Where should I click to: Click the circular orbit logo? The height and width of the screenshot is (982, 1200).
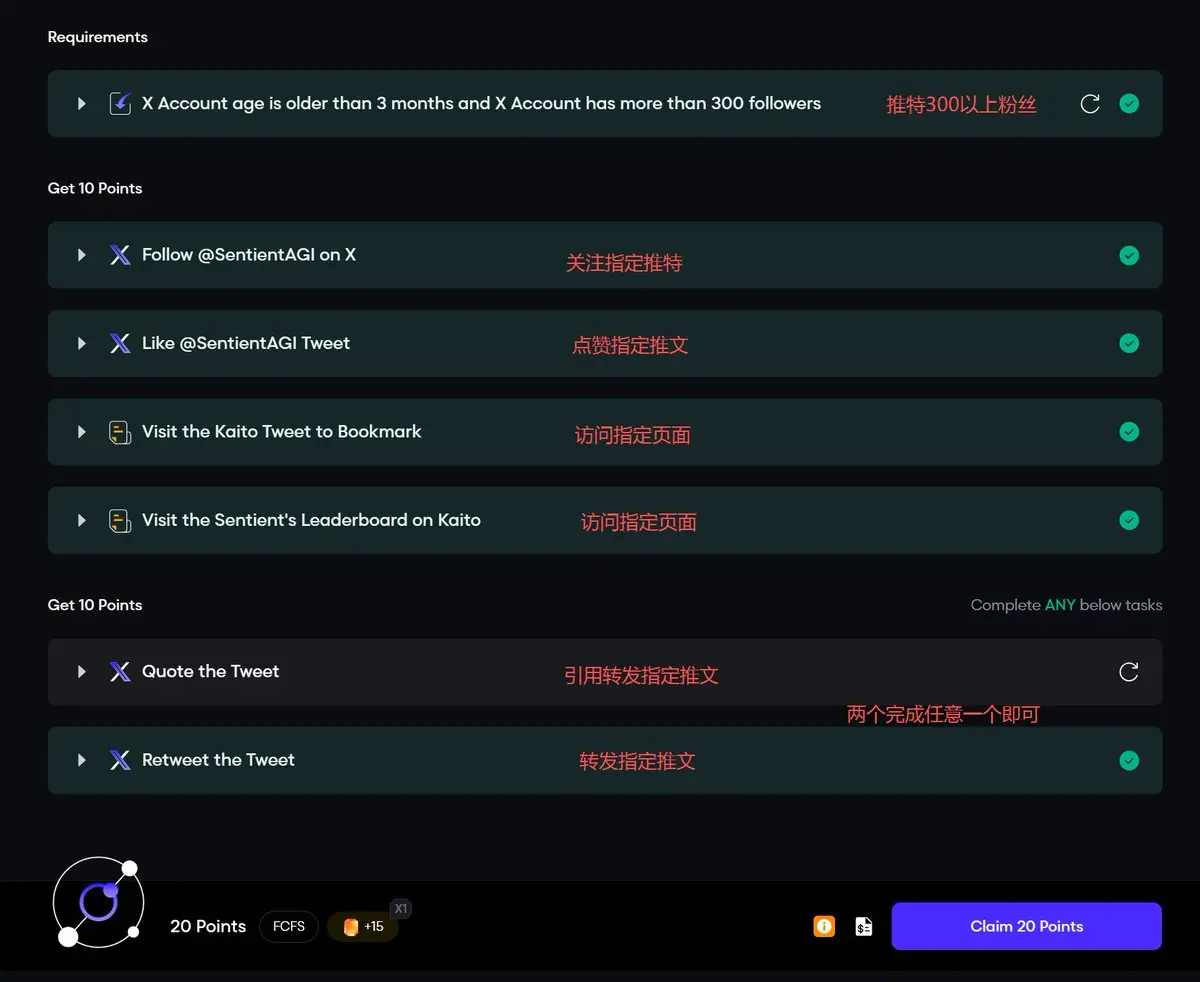(98, 902)
